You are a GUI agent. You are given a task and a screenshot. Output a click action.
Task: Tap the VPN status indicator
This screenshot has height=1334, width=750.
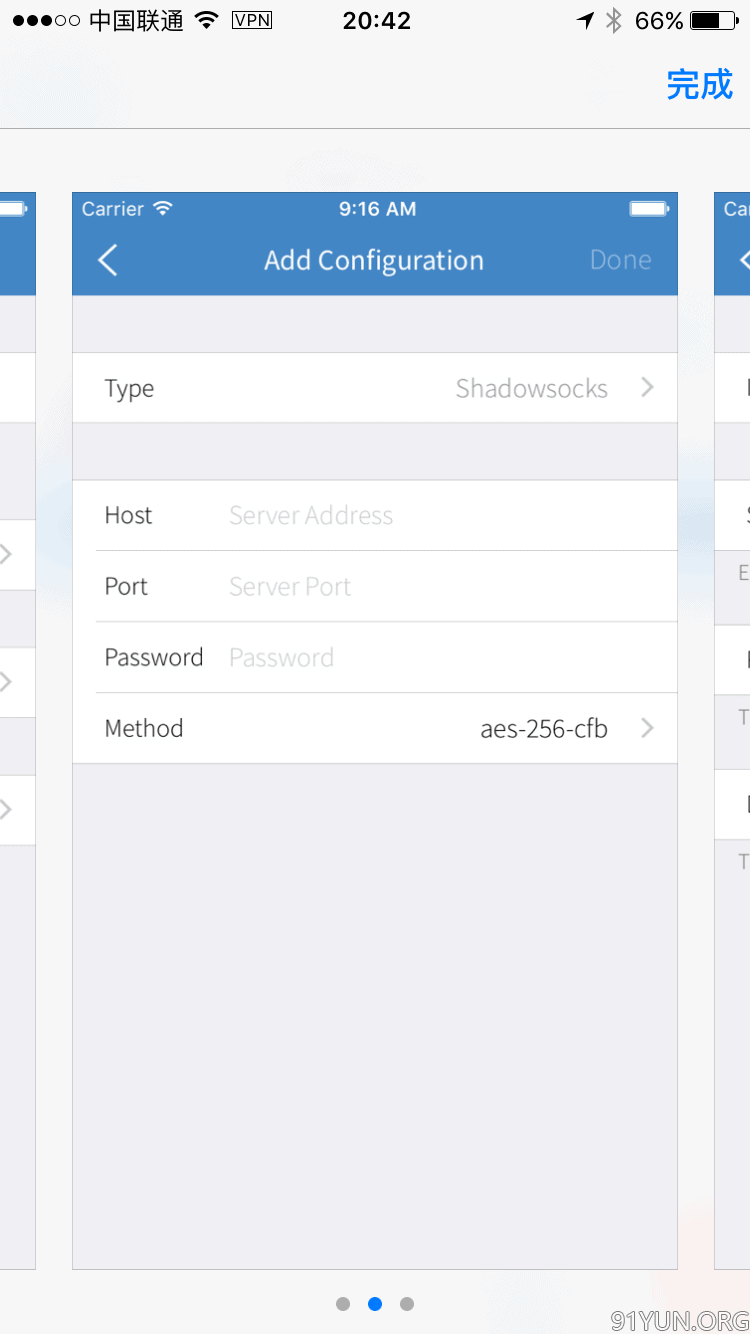pyautogui.click(x=252, y=20)
